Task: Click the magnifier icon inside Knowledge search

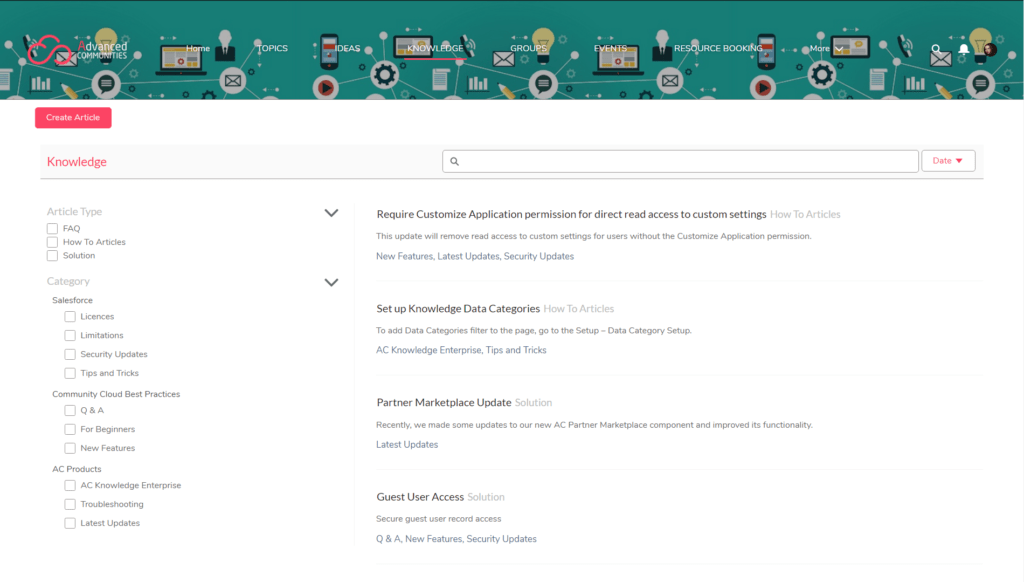Action: (x=455, y=161)
